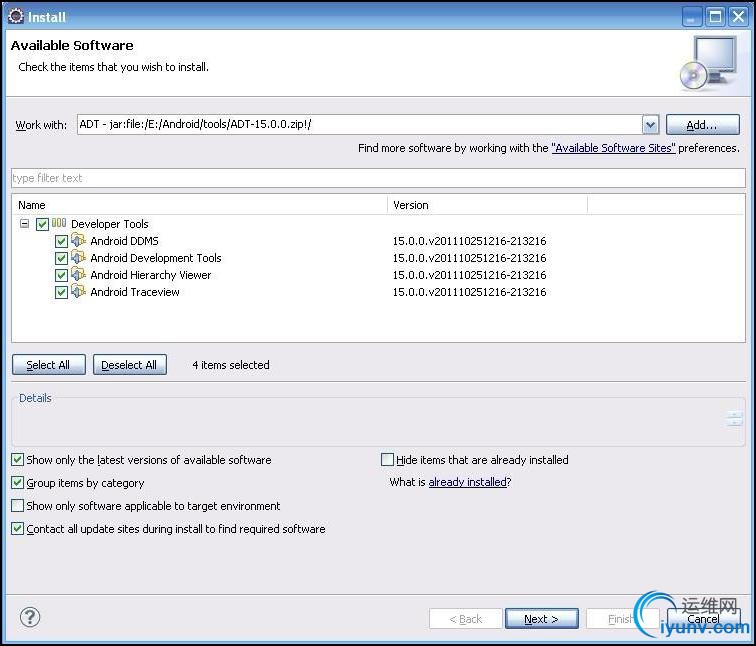Uncheck the Developer Tools category checkbox

[42, 224]
